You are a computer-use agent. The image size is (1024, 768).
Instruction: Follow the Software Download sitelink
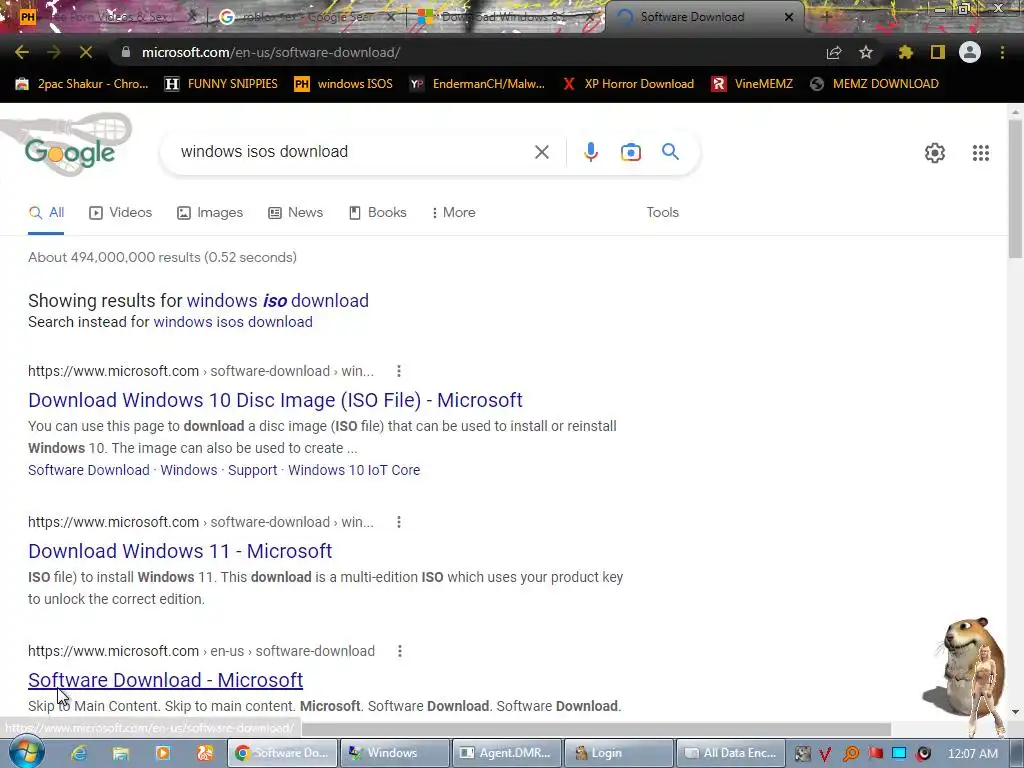[x=89, y=470]
